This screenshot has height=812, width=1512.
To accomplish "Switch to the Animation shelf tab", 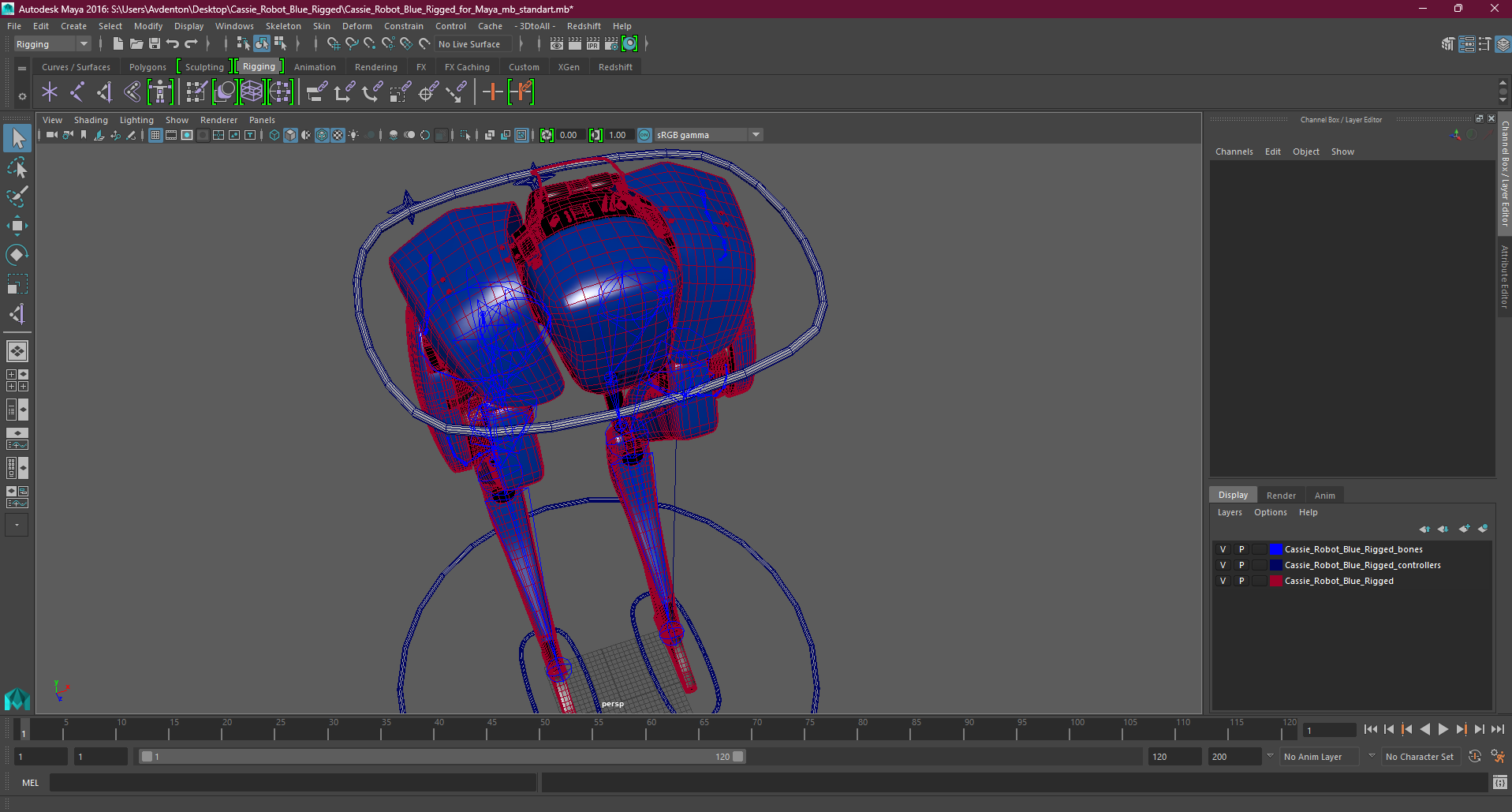I will click(315, 67).
